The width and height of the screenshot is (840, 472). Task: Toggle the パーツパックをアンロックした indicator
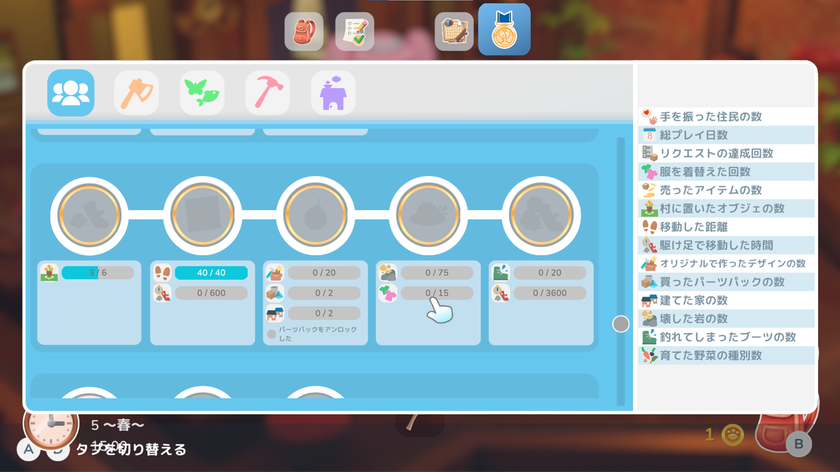pos(272,334)
